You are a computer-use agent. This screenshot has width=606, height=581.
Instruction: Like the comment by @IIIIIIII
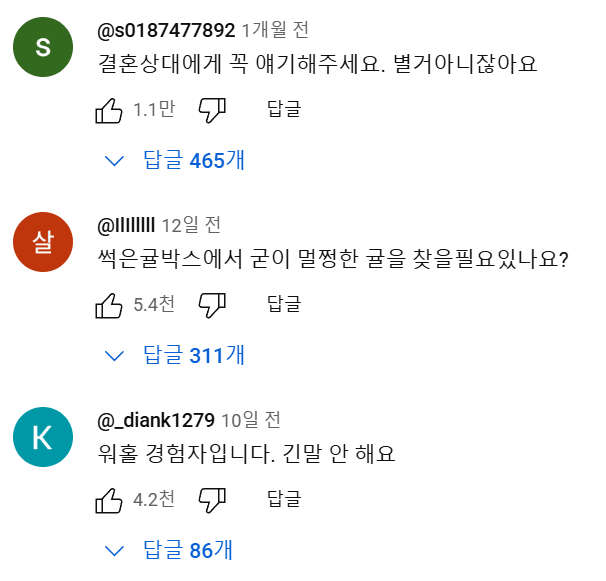pos(109,305)
